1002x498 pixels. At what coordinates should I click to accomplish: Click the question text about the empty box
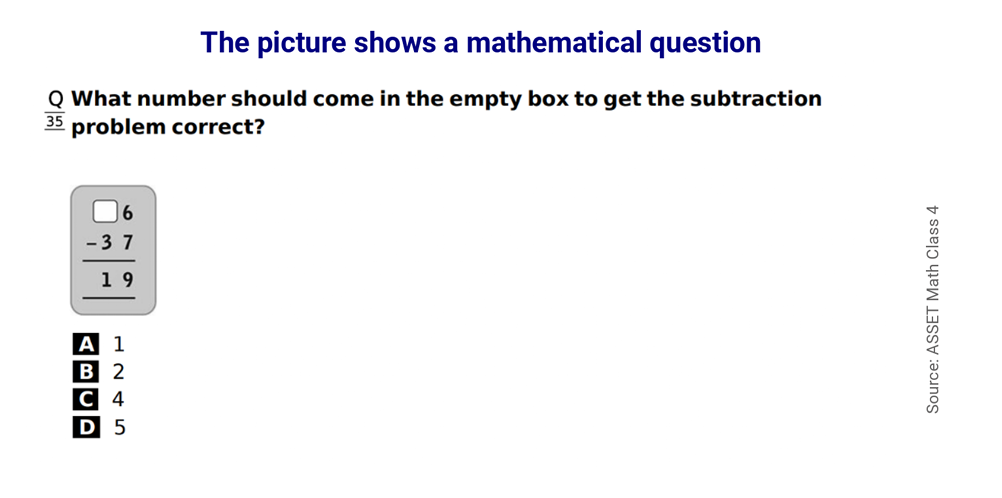point(446,113)
